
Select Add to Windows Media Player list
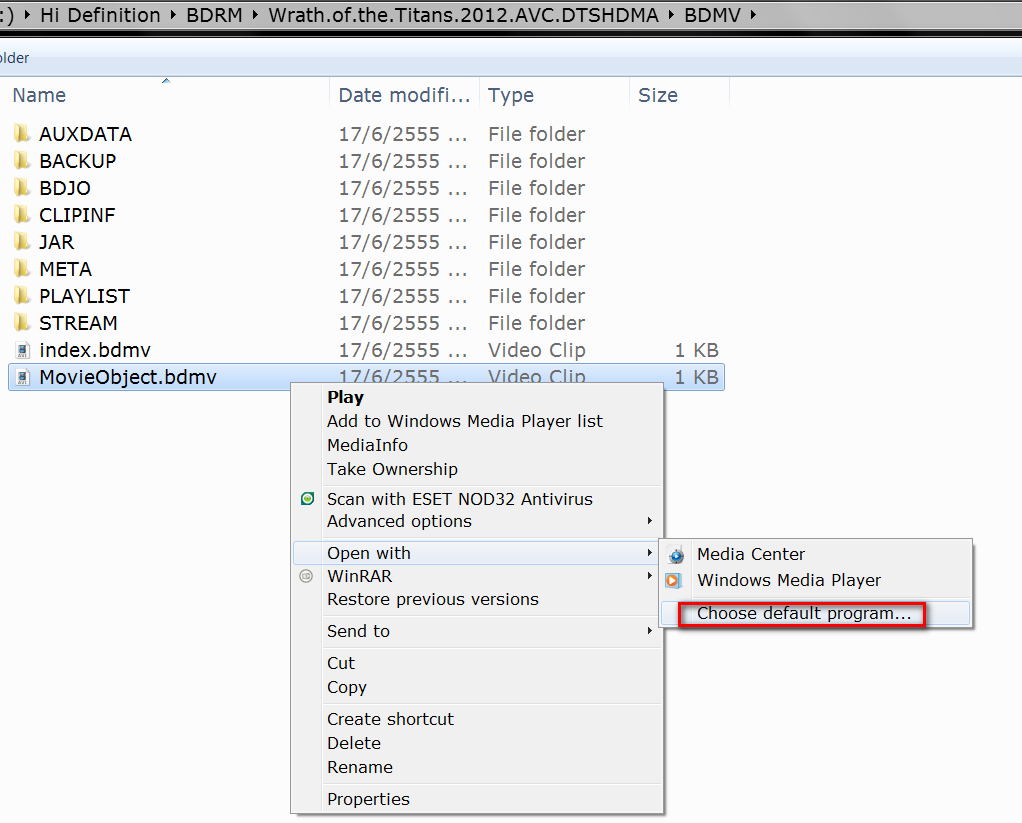coord(465,422)
